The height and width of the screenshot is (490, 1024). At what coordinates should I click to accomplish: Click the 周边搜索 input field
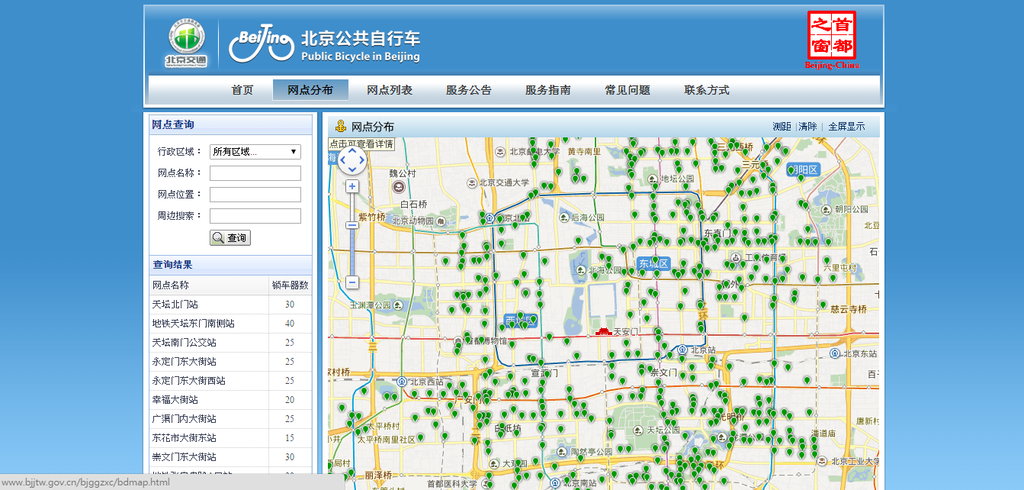255,216
